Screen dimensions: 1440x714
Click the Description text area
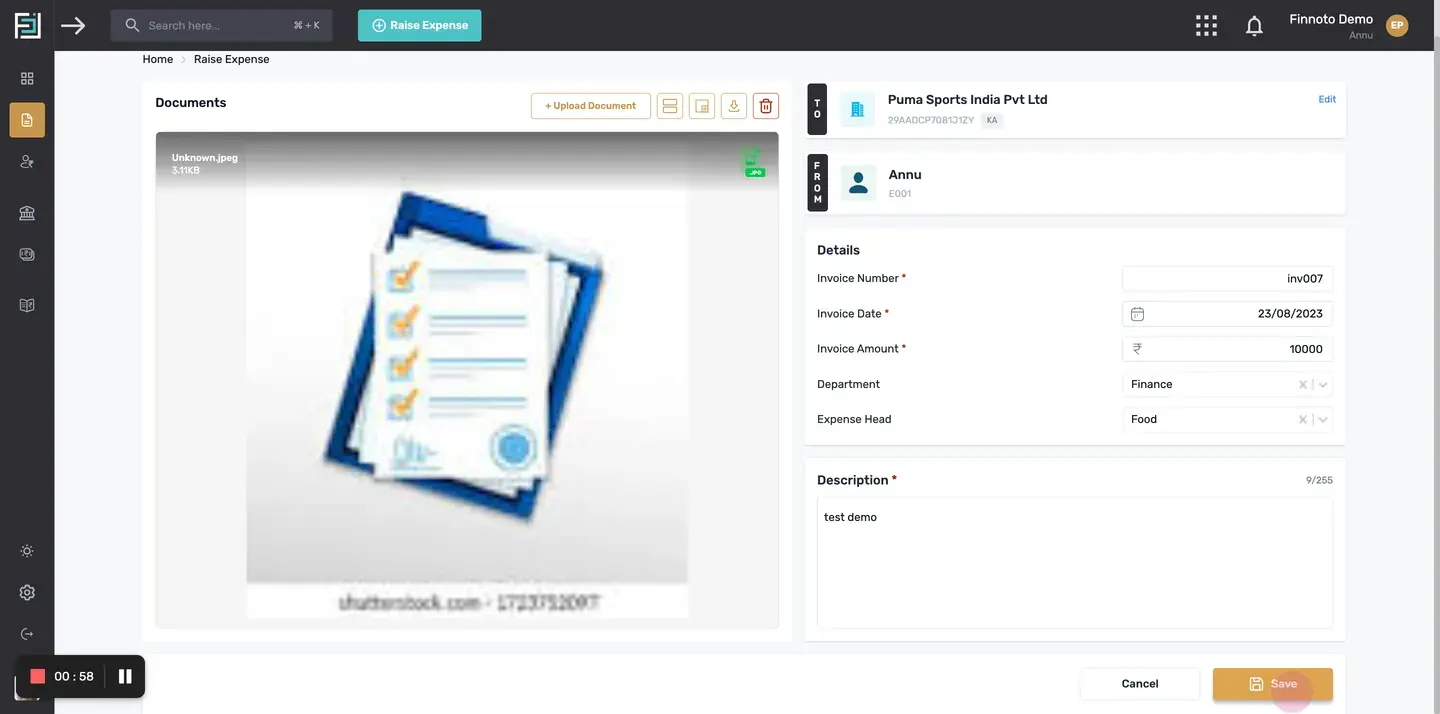click(1075, 563)
